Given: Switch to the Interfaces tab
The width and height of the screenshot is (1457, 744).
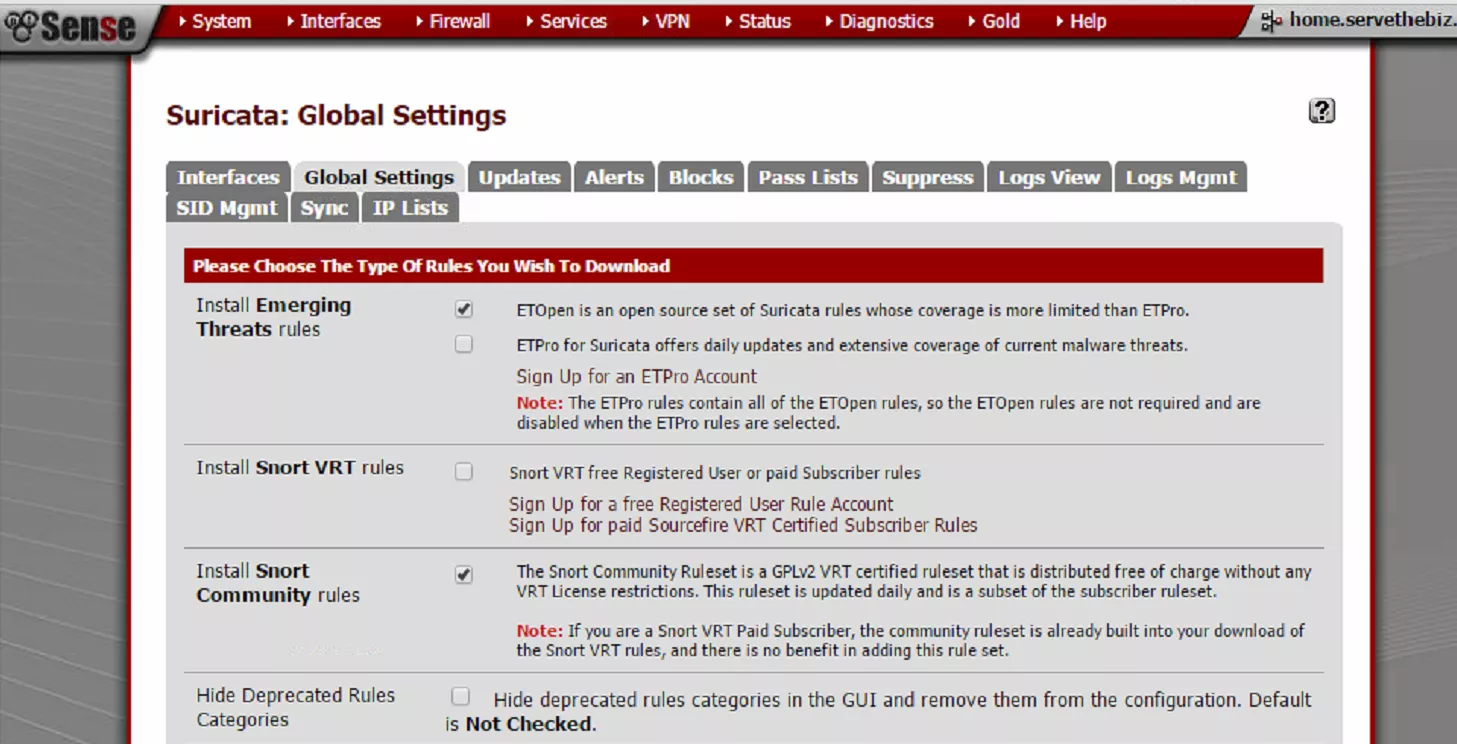Looking at the screenshot, I should (228, 177).
